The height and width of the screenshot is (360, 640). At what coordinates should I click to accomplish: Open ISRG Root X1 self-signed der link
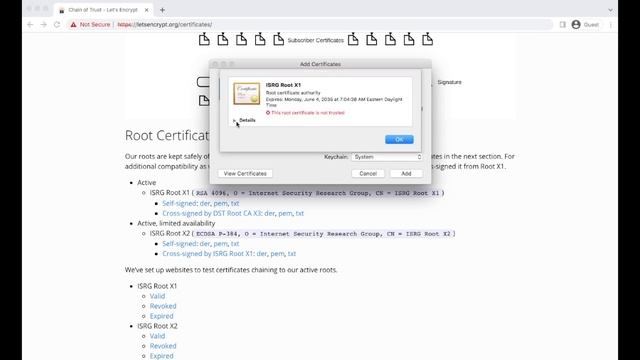point(205,203)
